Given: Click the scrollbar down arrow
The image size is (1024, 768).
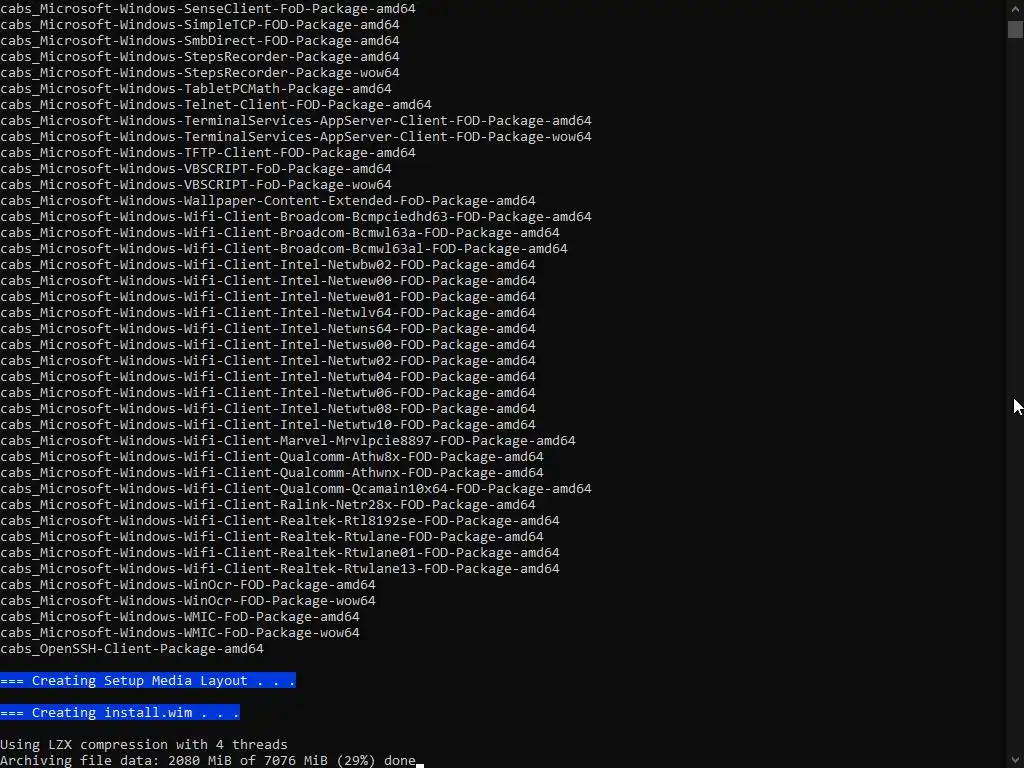Looking at the screenshot, I should tap(1015, 760).
